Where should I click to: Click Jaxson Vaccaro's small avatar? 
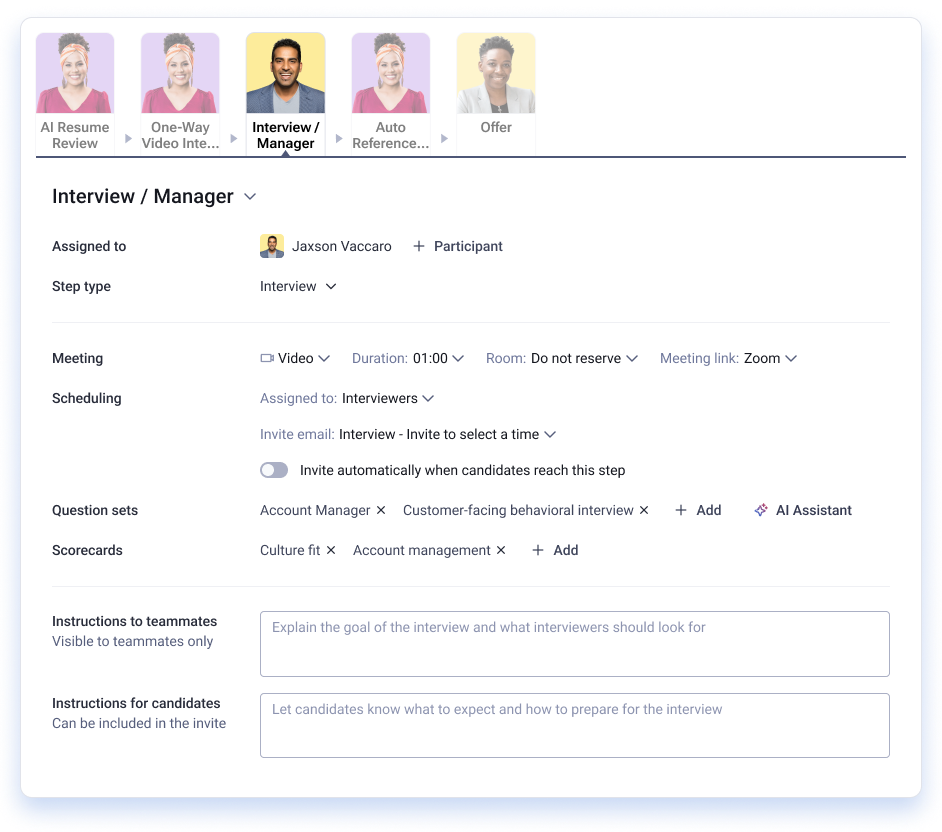272,246
